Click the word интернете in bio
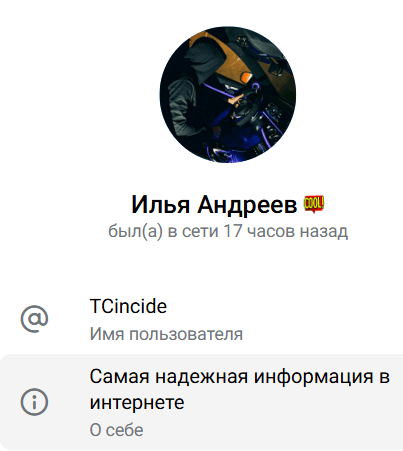The width and height of the screenshot is (403, 451). point(137,403)
